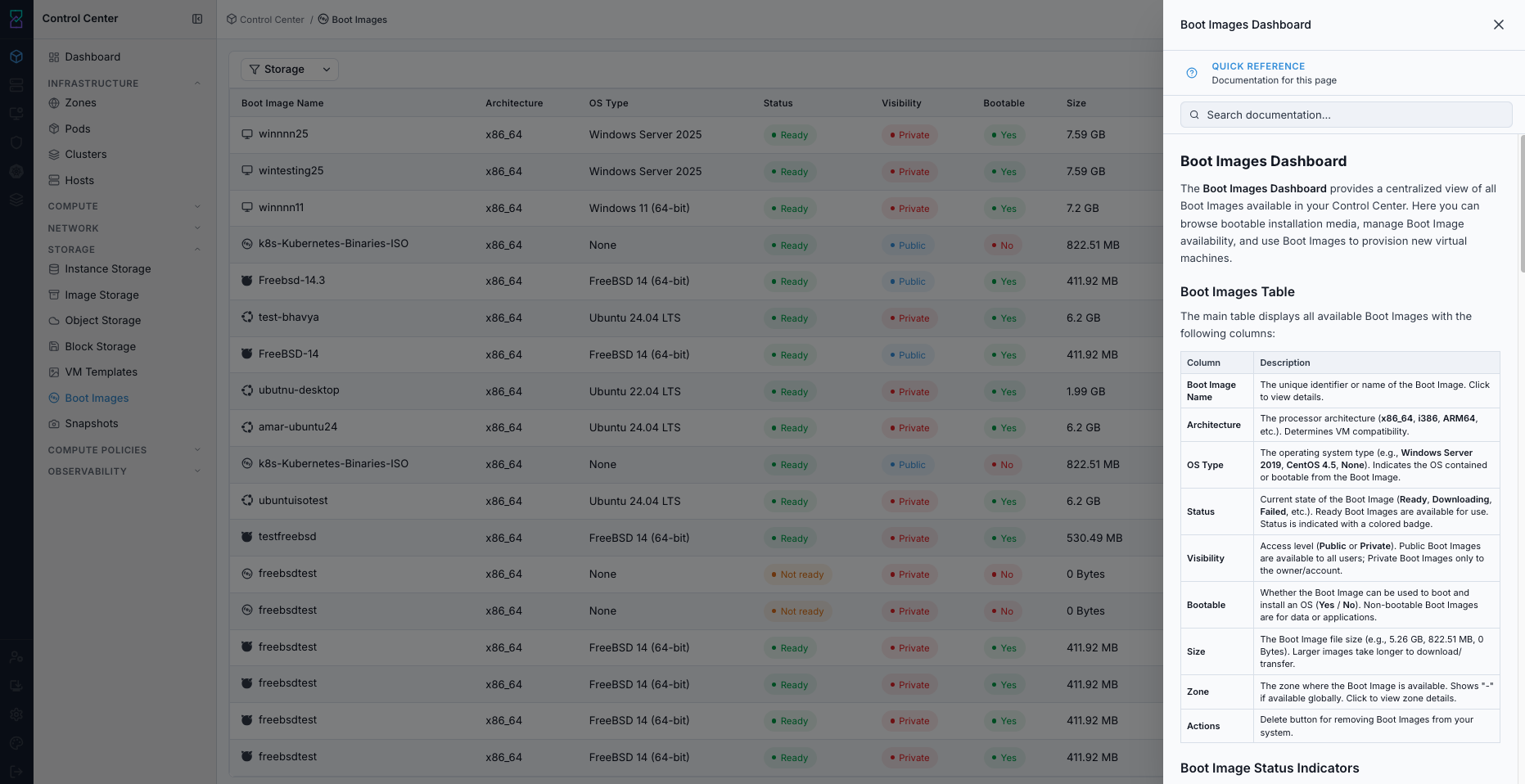Sort by the Size column header
This screenshot has height=784, width=1525.
tap(1076, 103)
